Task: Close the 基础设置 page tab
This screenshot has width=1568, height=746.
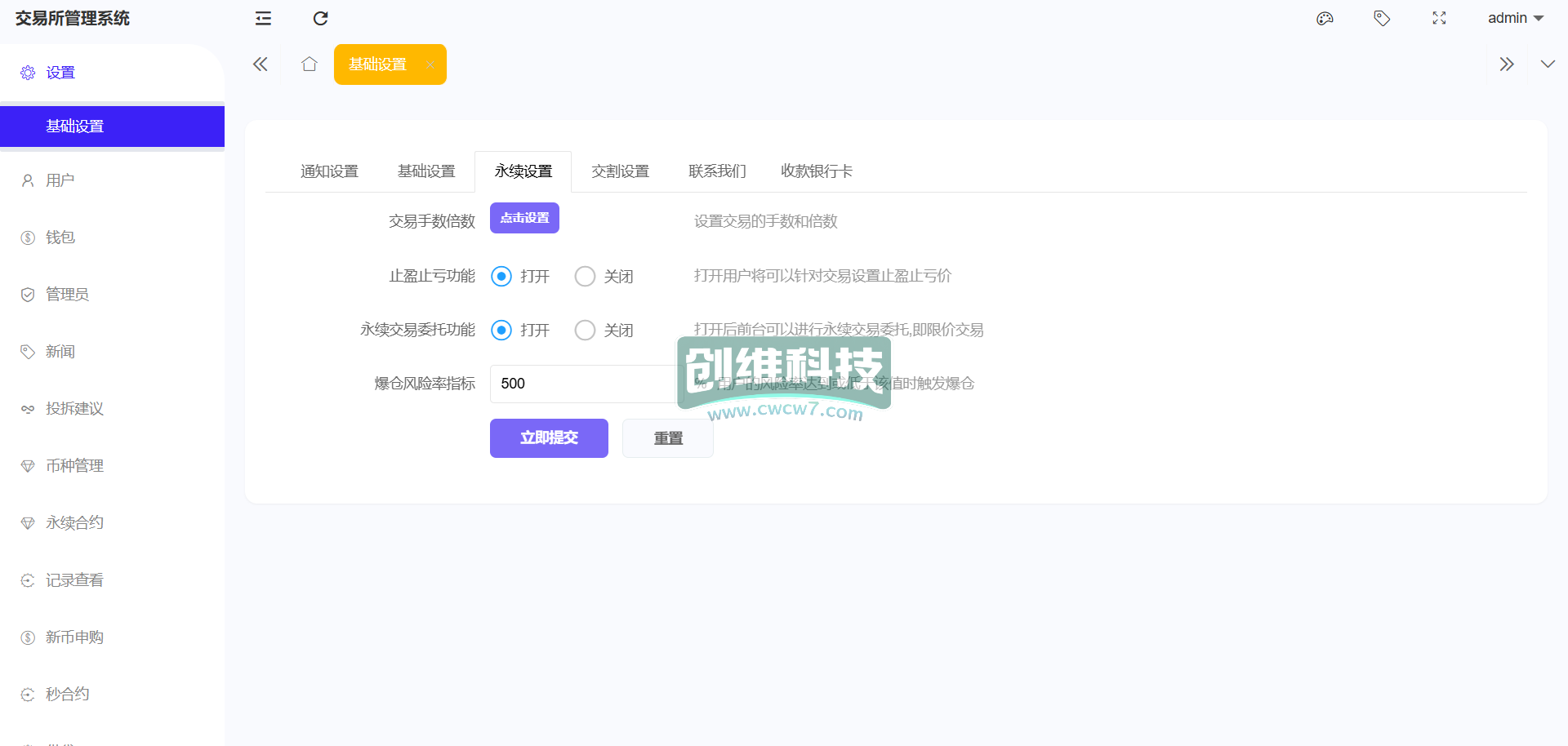Action: pos(430,64)
